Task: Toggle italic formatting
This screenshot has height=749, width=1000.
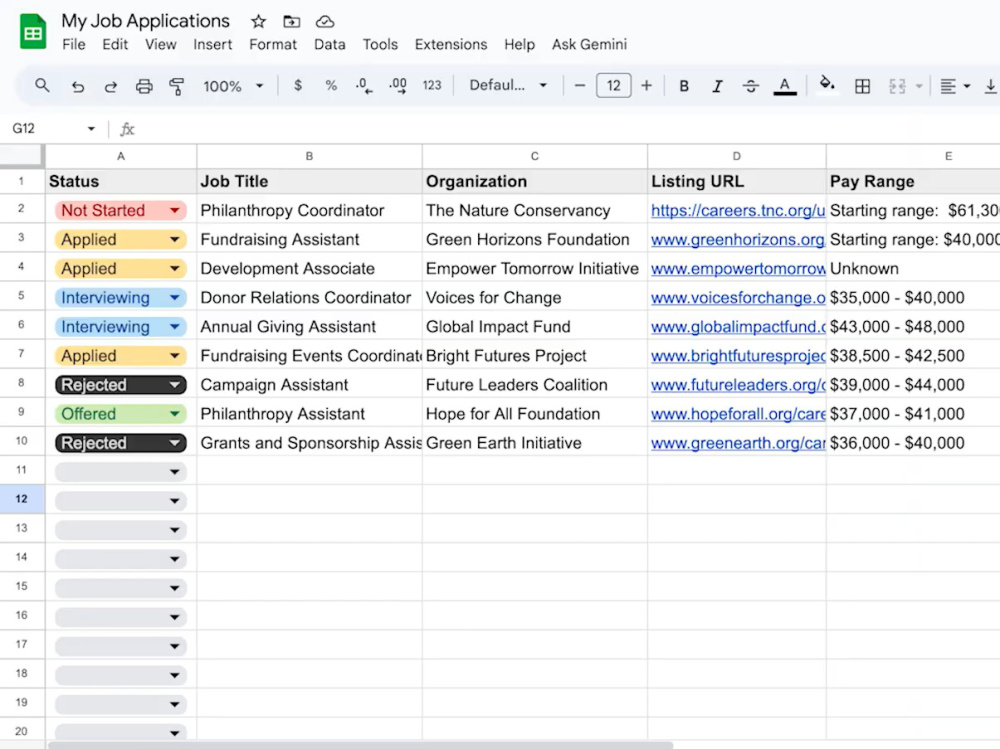Action: [x=717, y=86]
